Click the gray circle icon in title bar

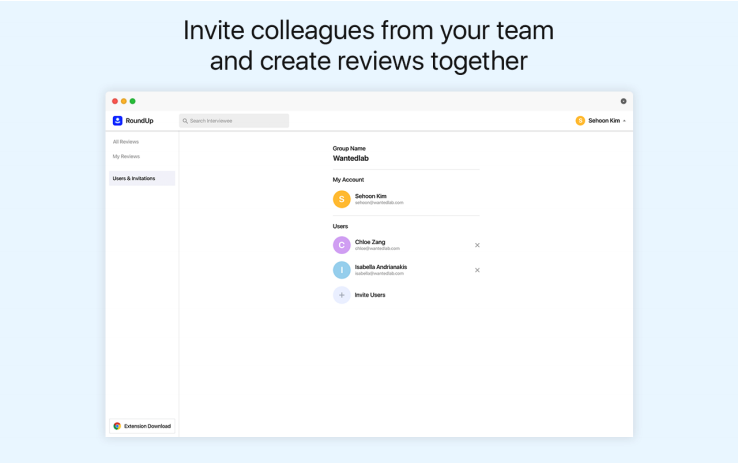point(623,101)
